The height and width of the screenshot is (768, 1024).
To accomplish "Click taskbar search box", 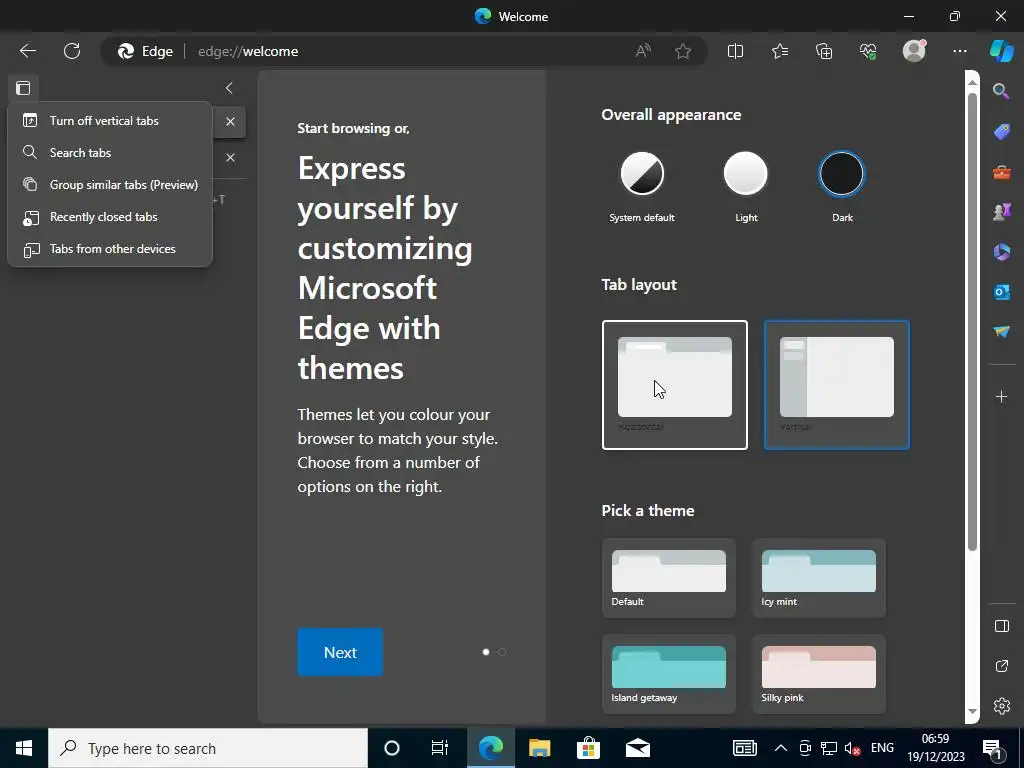I will (208, 748).
